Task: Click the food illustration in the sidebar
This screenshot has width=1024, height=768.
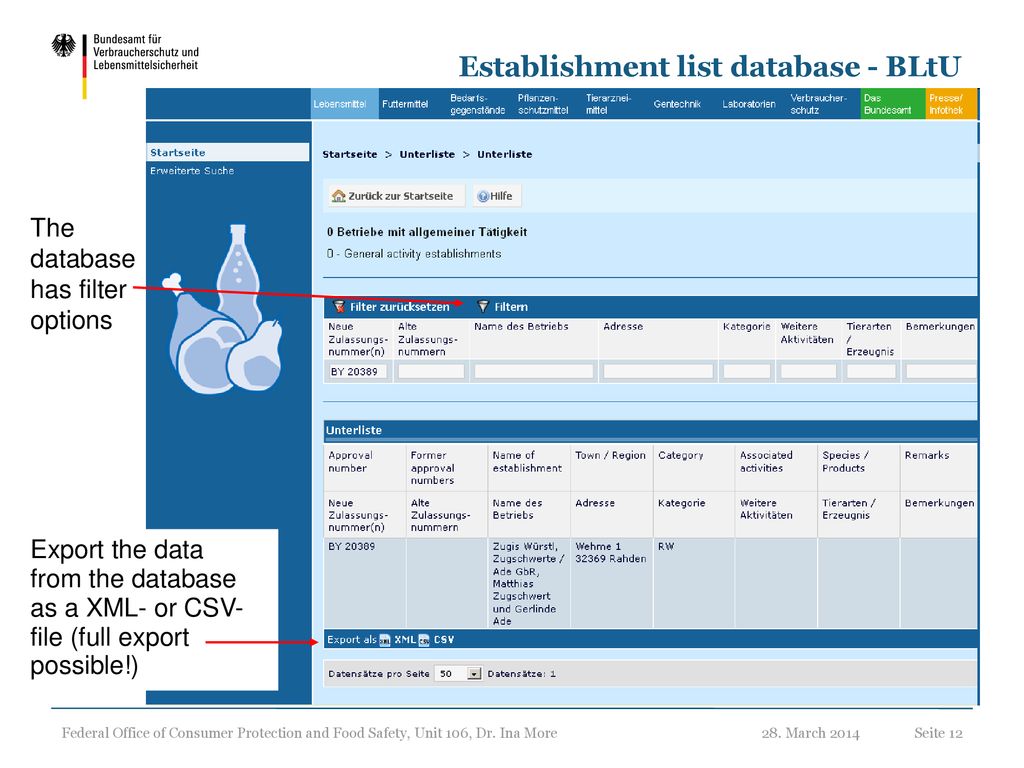Action: pos(223,310)
